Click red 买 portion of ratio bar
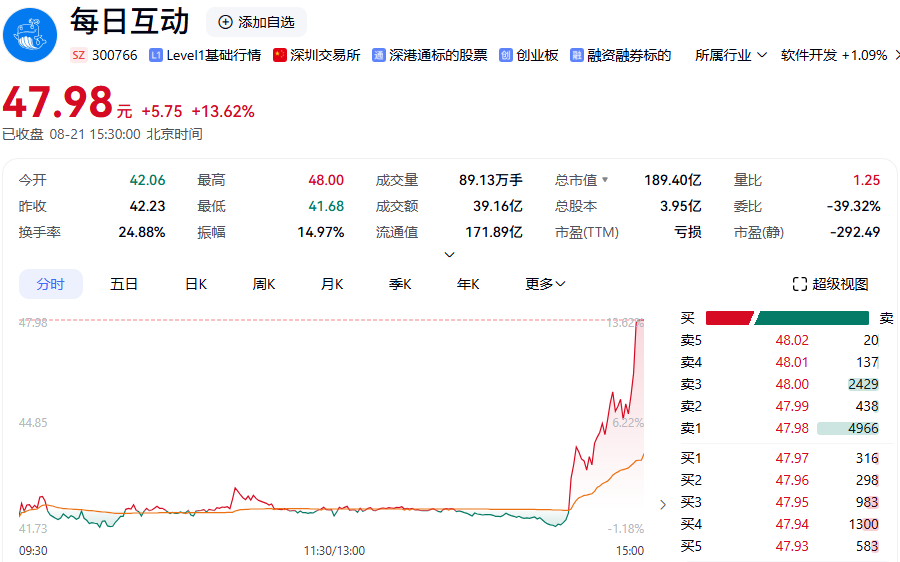 tap(729, 318)
